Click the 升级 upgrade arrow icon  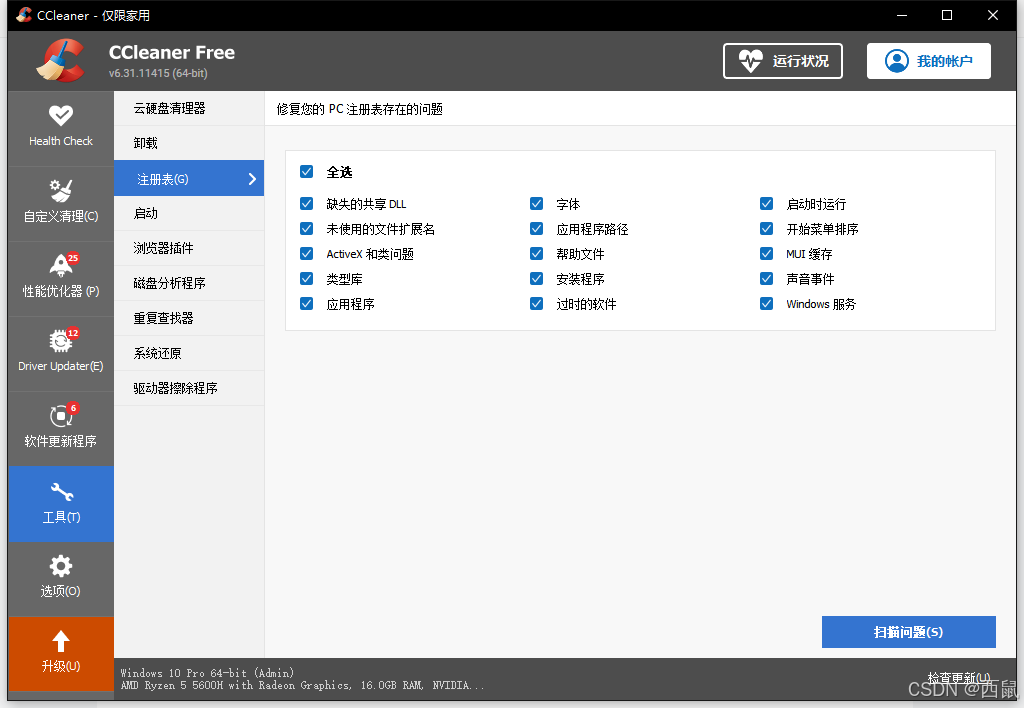(x=61, y=641)
